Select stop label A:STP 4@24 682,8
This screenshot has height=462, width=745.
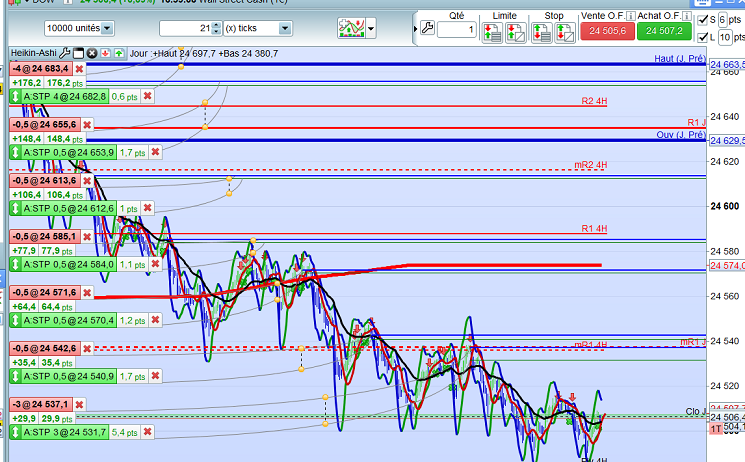coord(65,96)
